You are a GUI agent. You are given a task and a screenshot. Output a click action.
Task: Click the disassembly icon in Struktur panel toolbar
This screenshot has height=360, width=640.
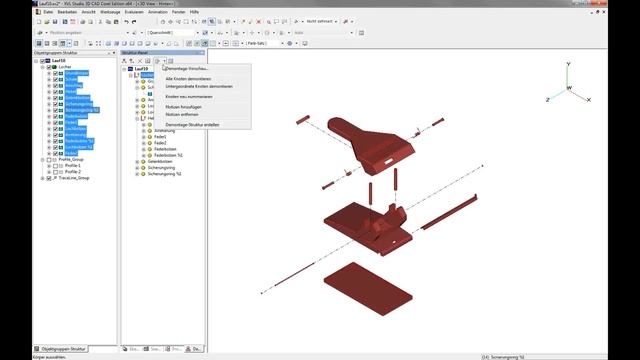click(157, 61)
